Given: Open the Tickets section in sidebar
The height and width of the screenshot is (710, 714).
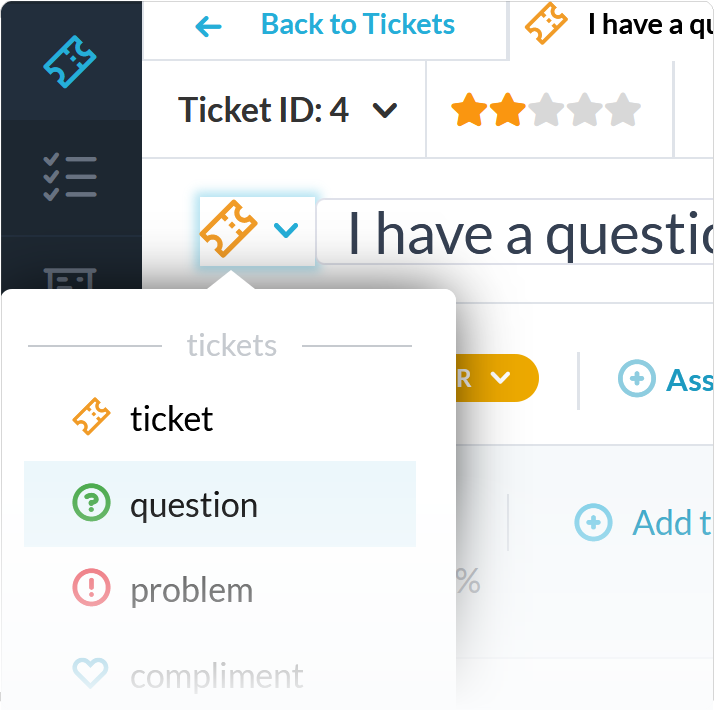Looking at the screenshot, I should (70, 61).
